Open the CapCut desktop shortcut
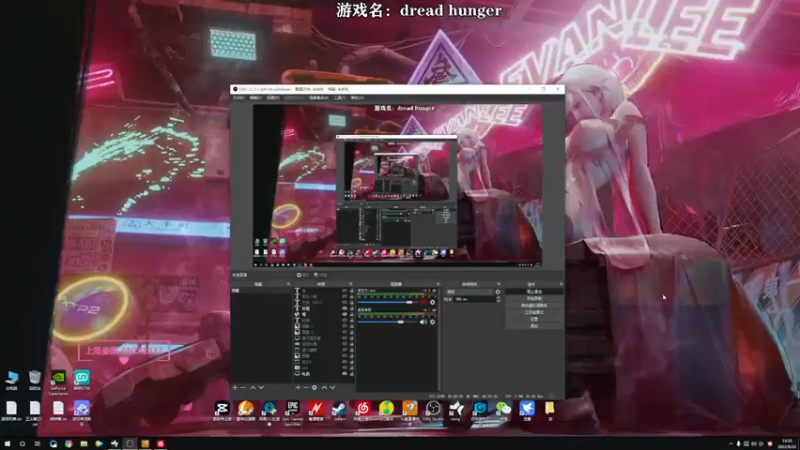 [222, 411]
